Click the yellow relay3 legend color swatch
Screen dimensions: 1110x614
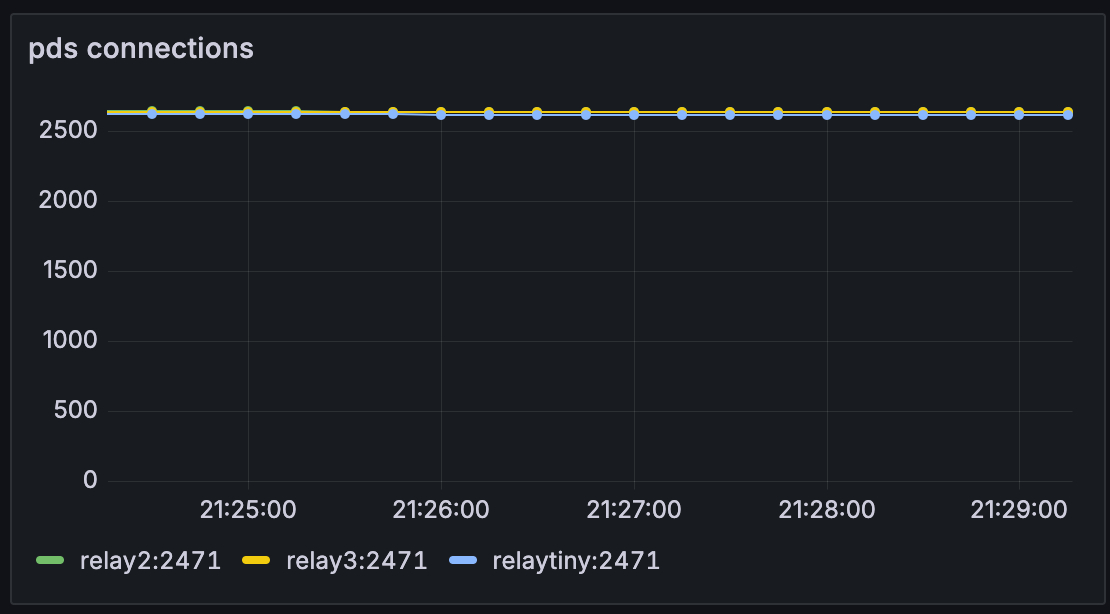[x=257, y=561]
